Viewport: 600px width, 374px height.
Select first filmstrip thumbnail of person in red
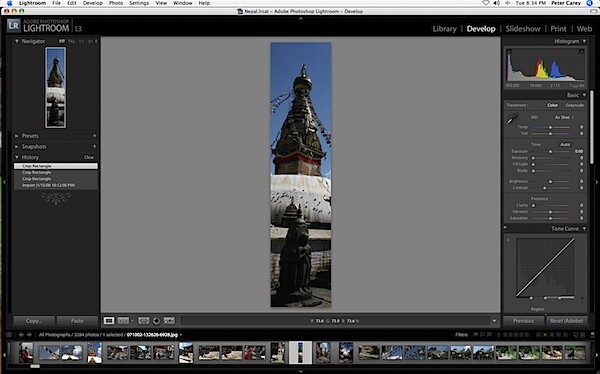pos(26,352)
